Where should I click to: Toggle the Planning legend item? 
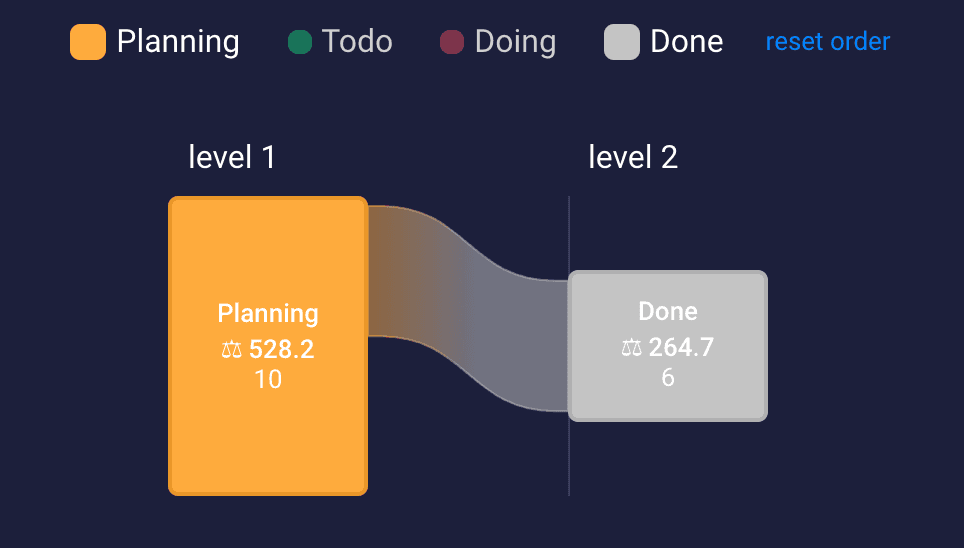154,42
